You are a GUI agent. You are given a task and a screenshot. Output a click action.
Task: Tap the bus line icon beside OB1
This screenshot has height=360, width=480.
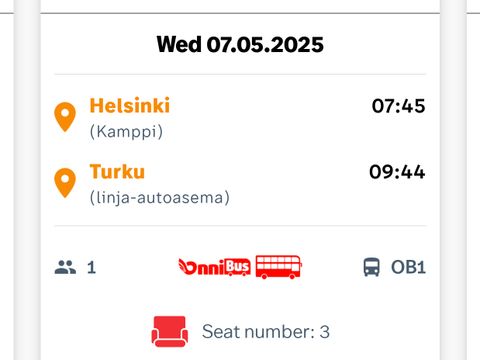pyautogui.click(x=371, y=267)
